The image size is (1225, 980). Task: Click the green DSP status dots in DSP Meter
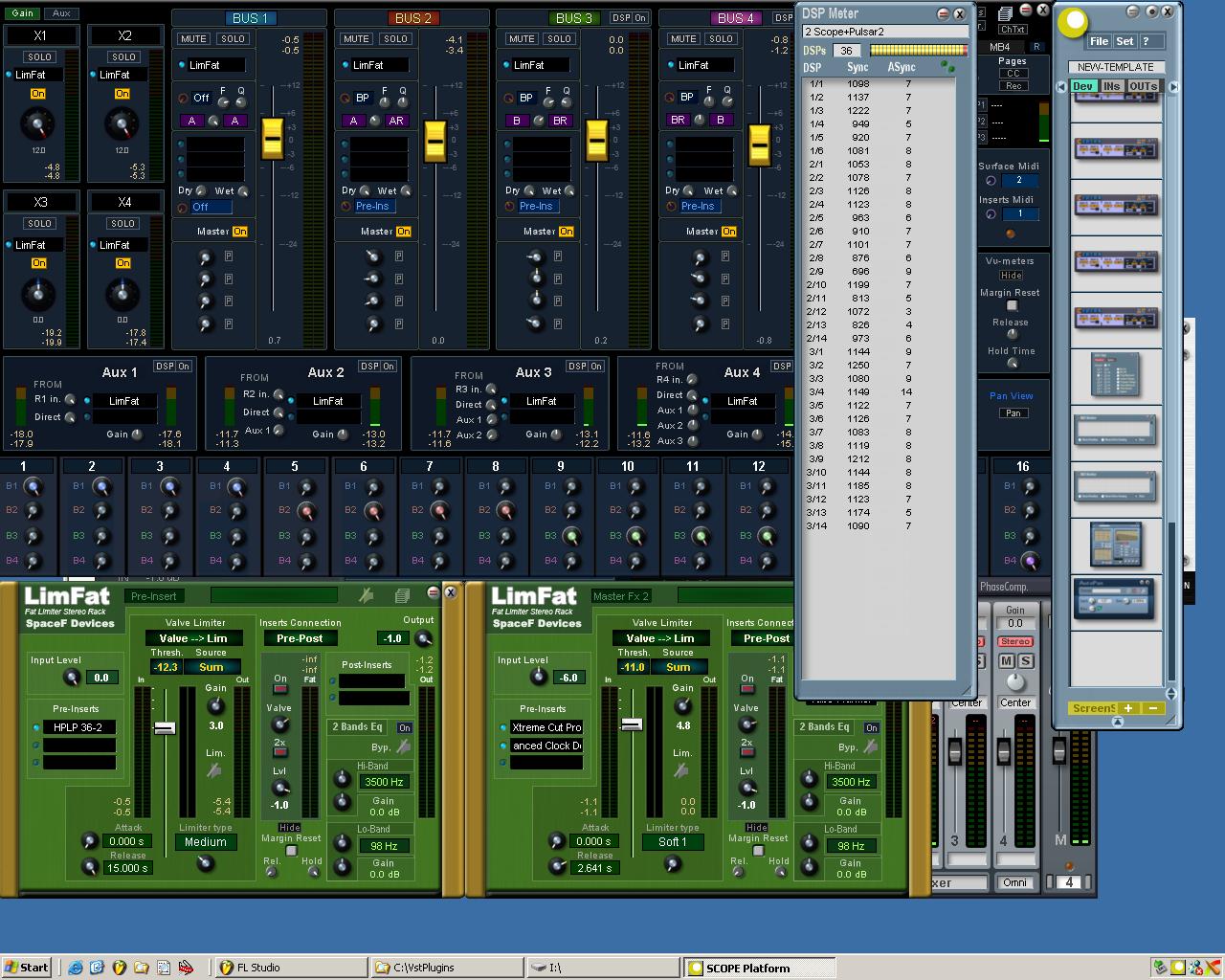[x=947, y=67]
